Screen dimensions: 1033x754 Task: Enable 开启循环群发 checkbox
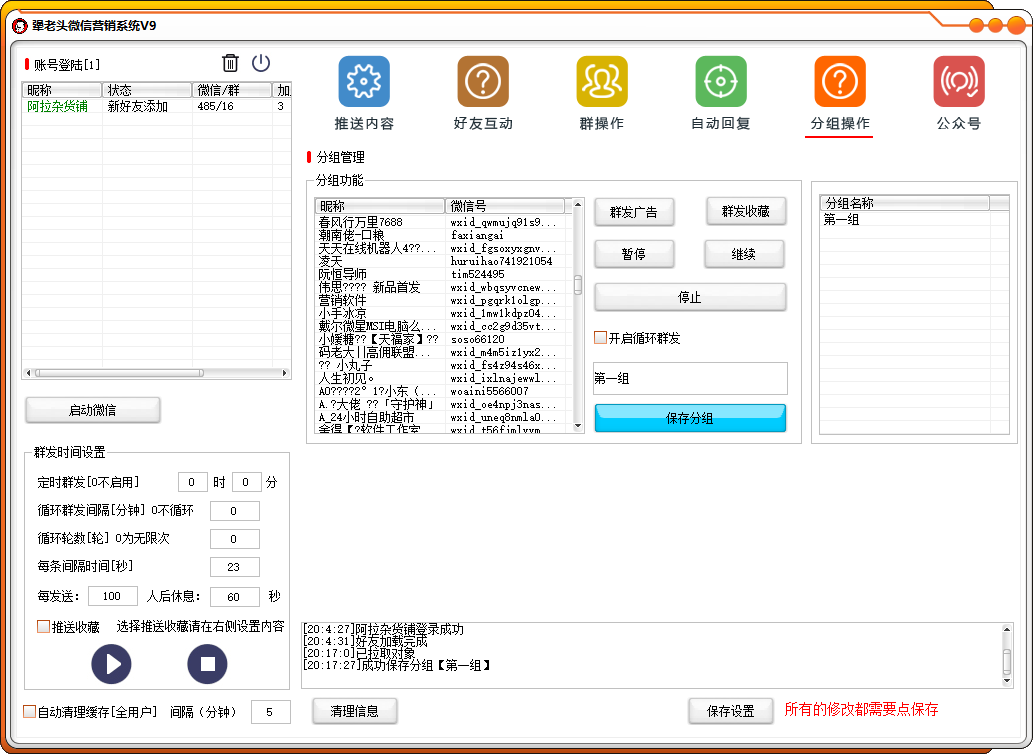click(600, 338)
